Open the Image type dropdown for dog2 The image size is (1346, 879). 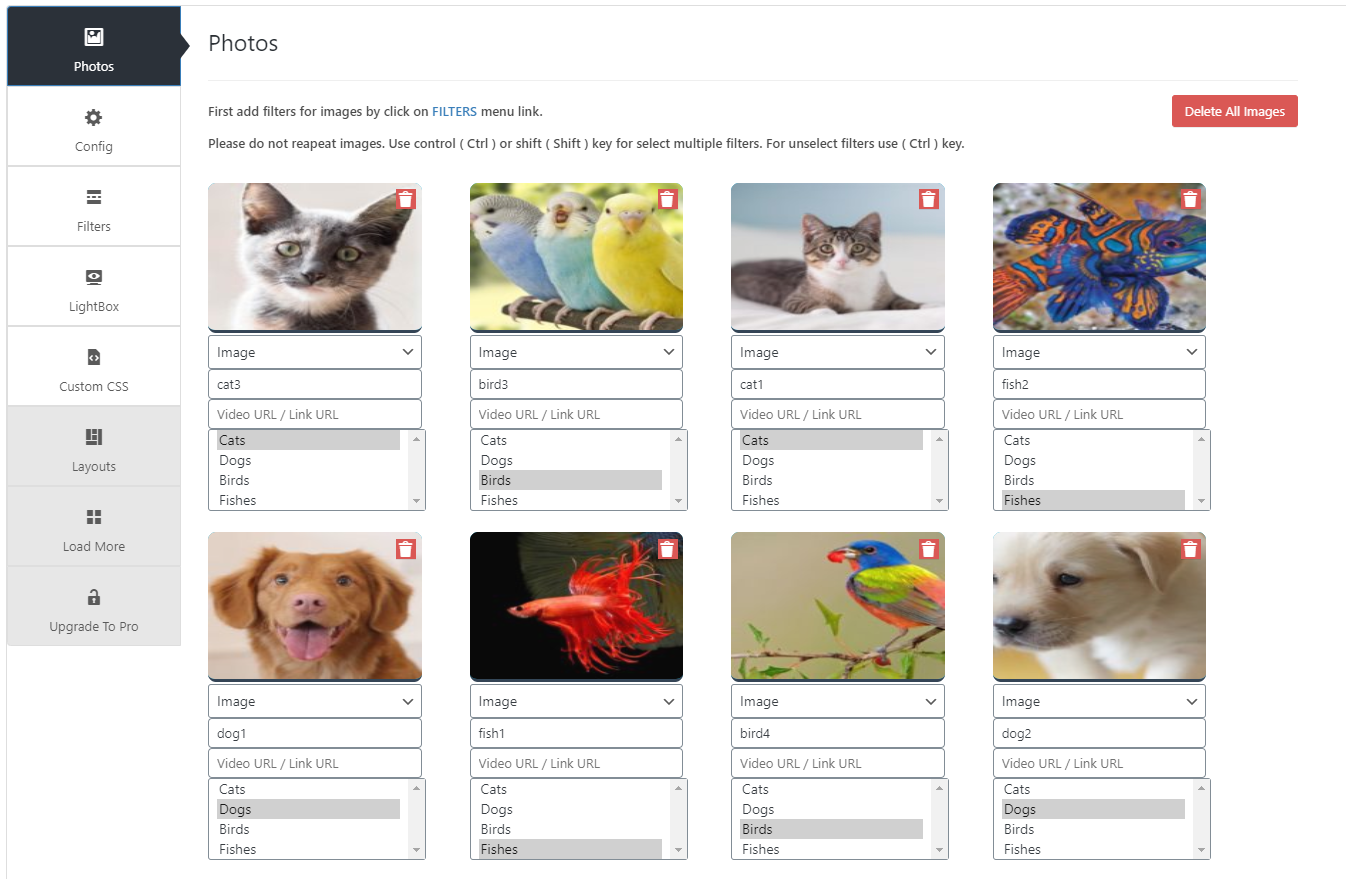(1098, 700)
